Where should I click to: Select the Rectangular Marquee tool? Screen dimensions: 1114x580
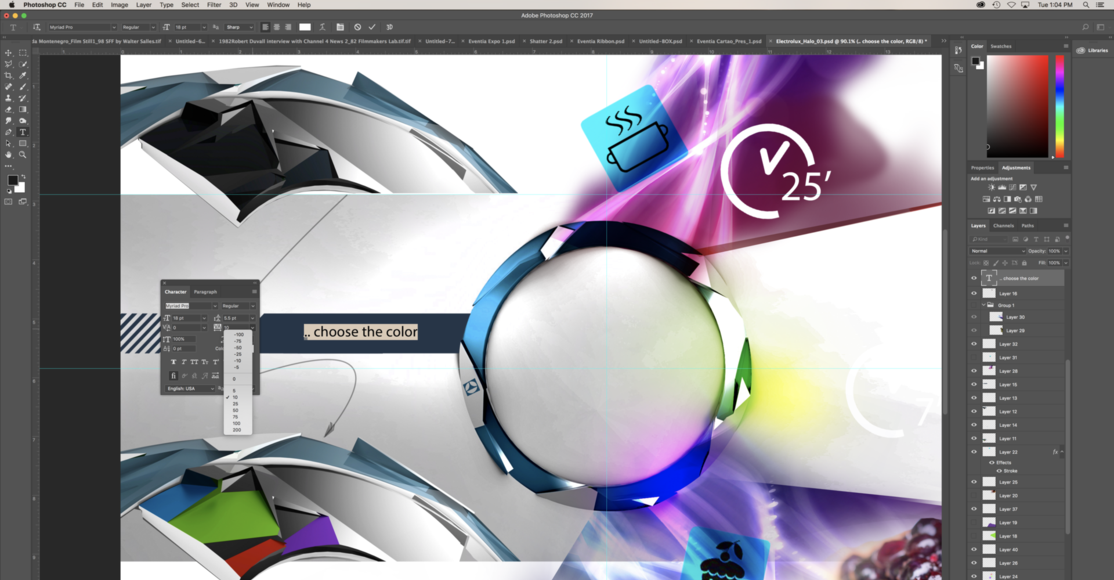(23, 53)
